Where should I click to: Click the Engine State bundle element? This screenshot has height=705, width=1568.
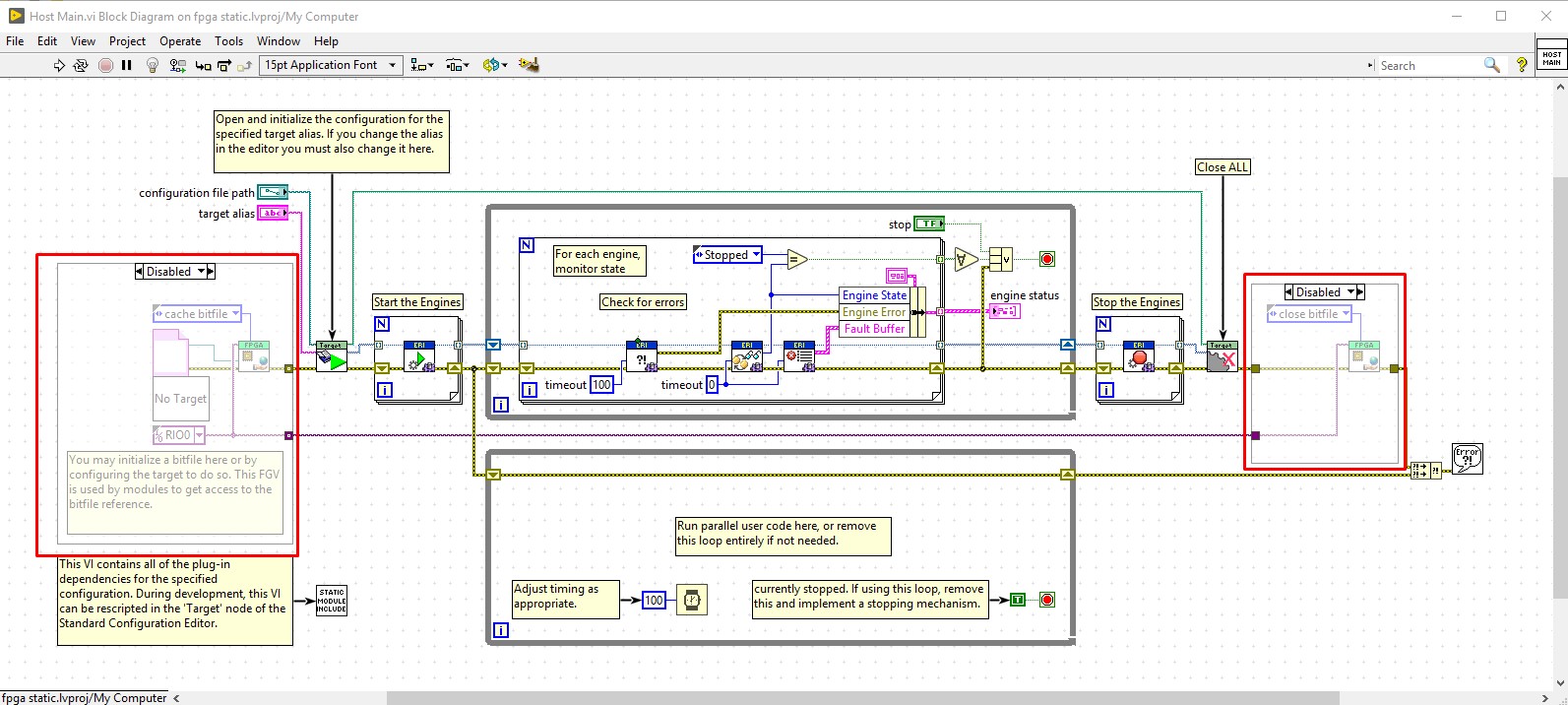[874, 295]
